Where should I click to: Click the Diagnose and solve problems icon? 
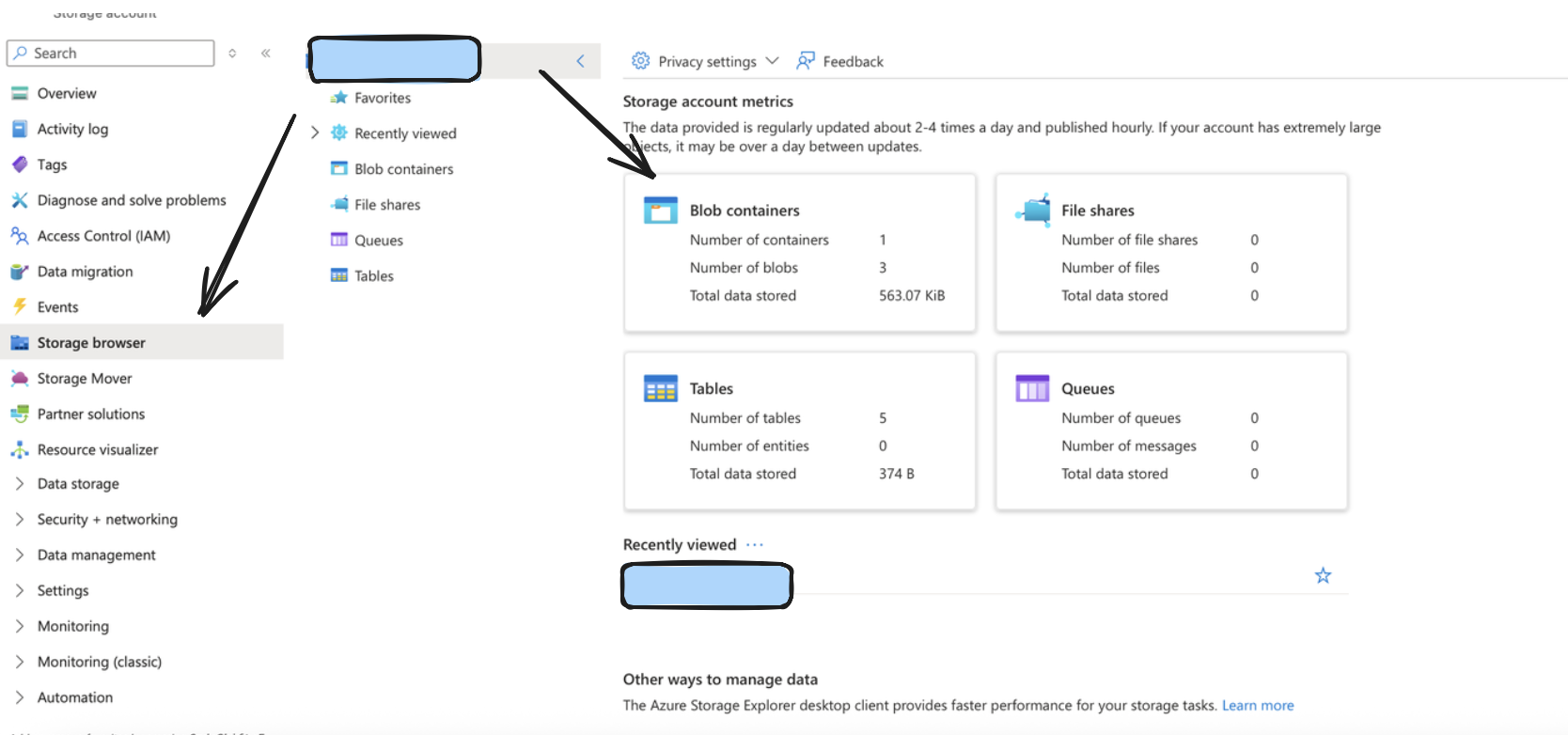point(20,200)
